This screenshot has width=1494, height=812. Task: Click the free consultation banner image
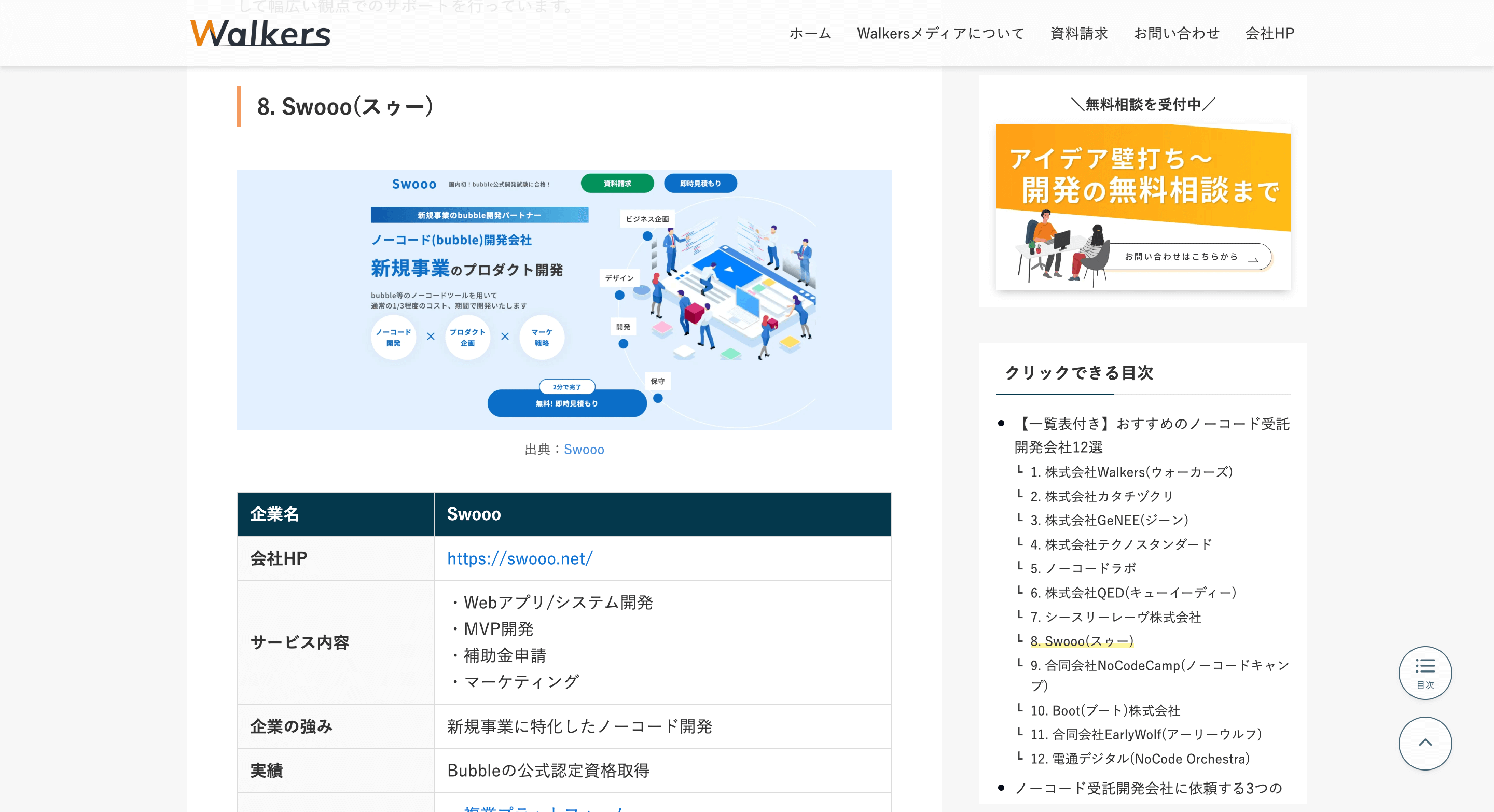pos(1142,207)
